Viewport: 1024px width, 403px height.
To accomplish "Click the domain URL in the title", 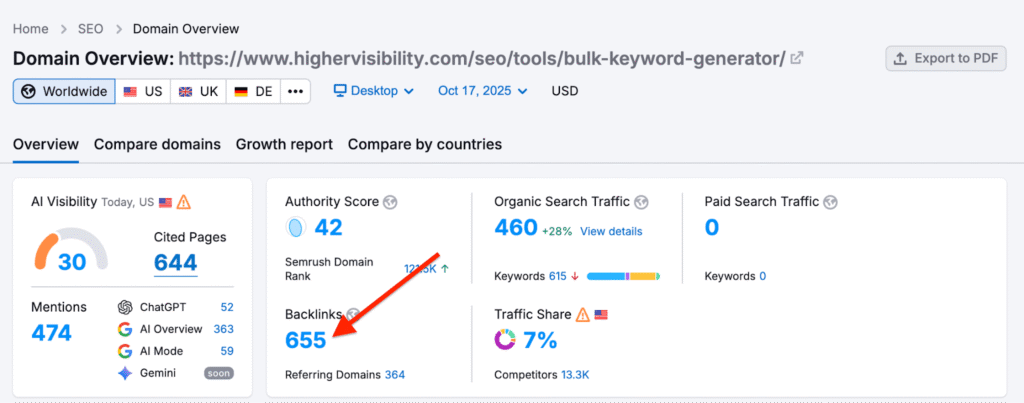I will click(x=482, y=59).
